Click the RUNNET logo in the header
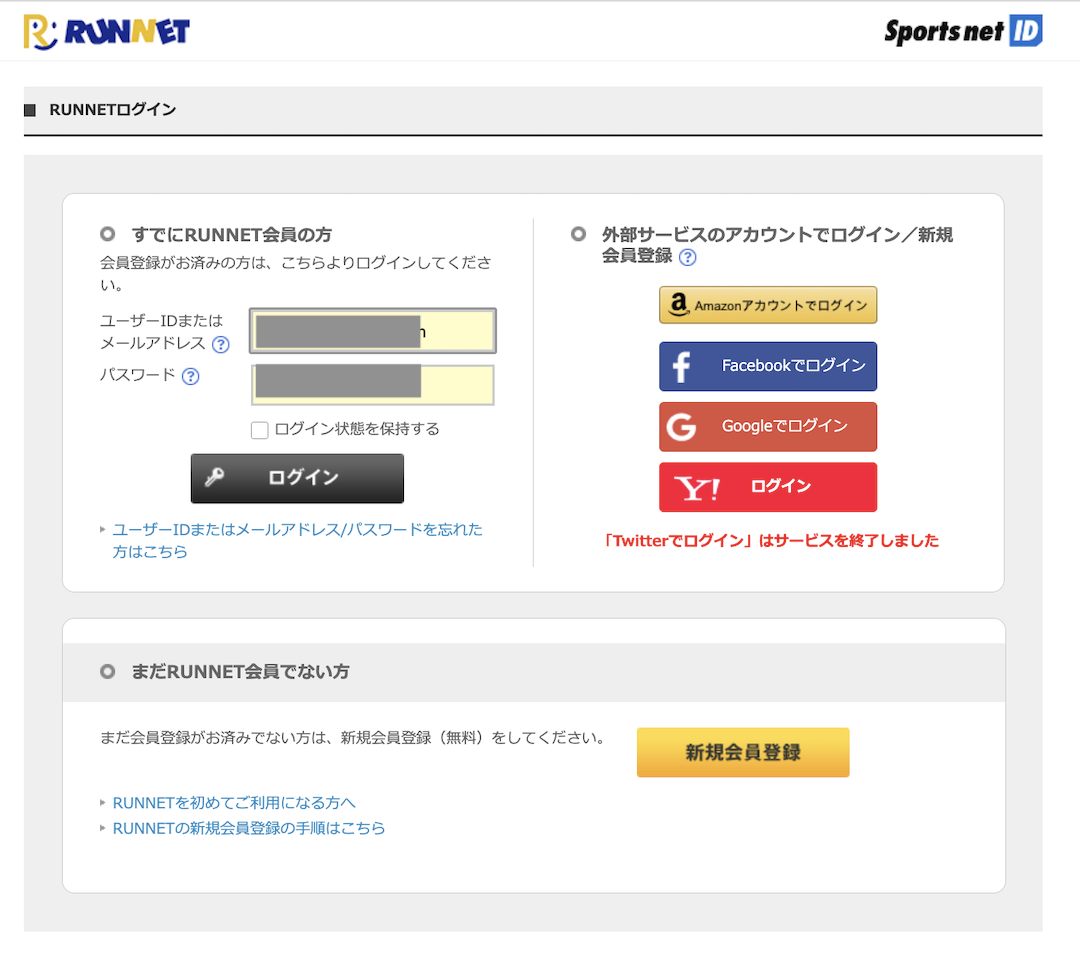This screenshot has width=1080, height=953. (x=106, y=32)
